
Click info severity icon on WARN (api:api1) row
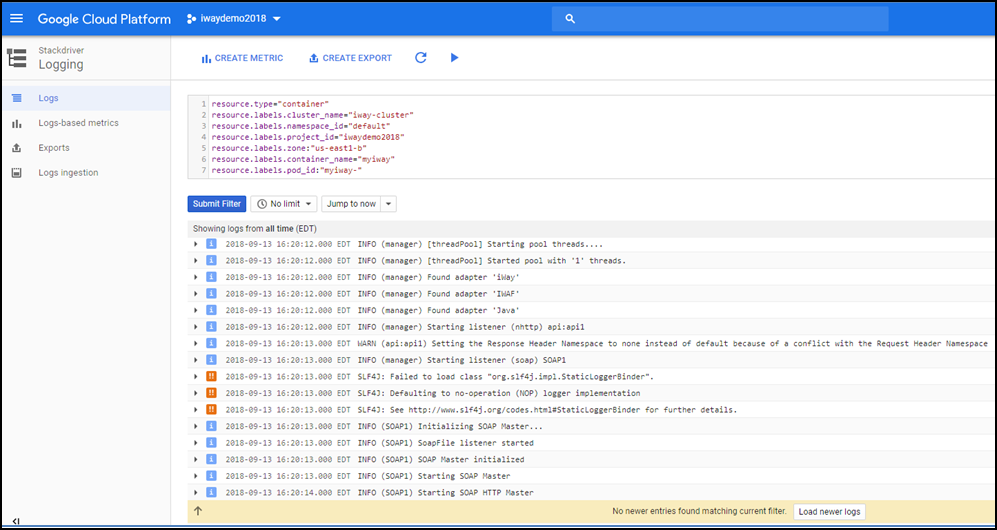[x=212, y=343]
